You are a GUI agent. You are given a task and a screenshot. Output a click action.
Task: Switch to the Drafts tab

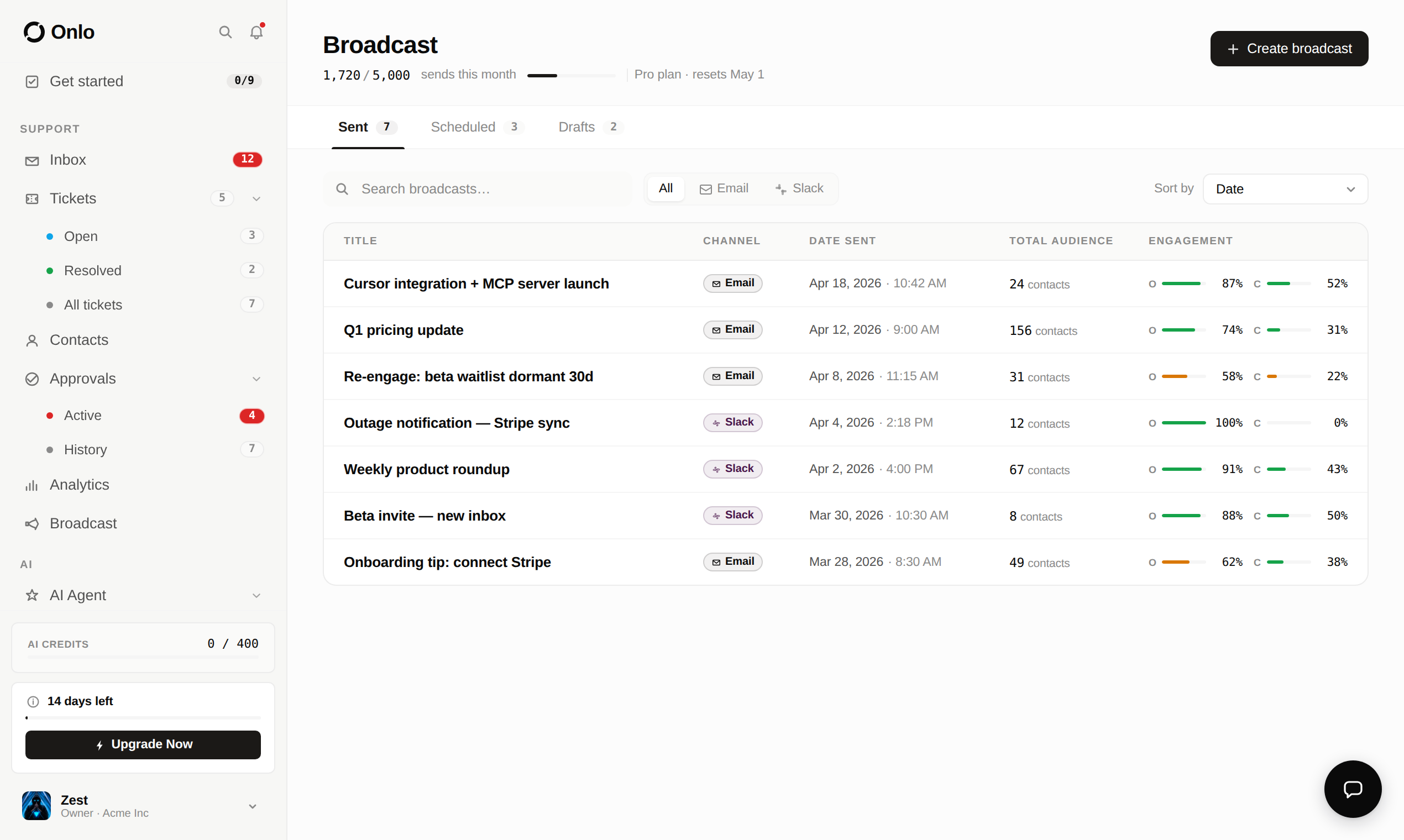pos(590,127)
